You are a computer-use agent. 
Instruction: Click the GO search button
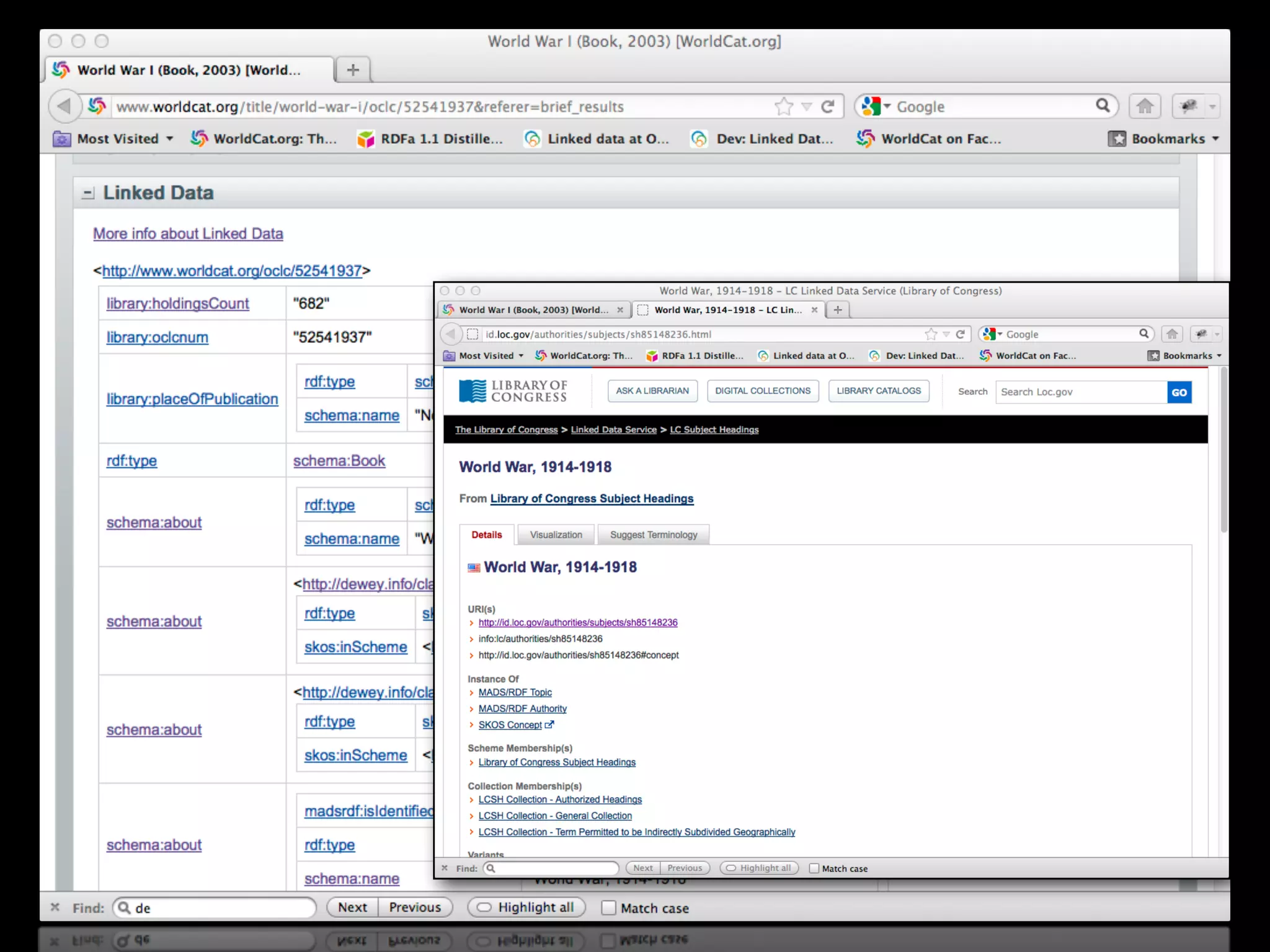click(x=1179, y=392)
